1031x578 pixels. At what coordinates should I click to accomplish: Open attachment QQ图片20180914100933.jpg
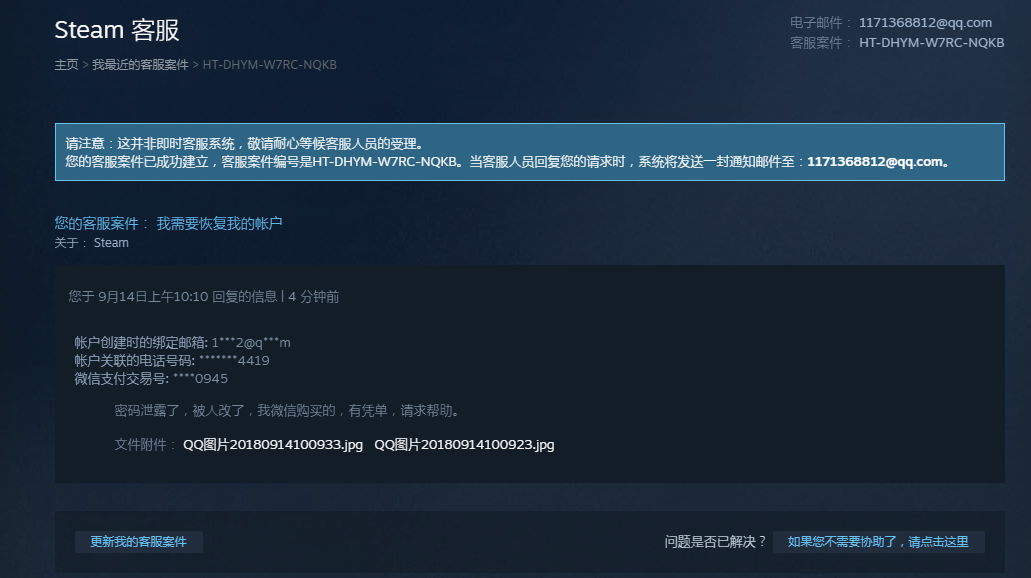[273, 445]
